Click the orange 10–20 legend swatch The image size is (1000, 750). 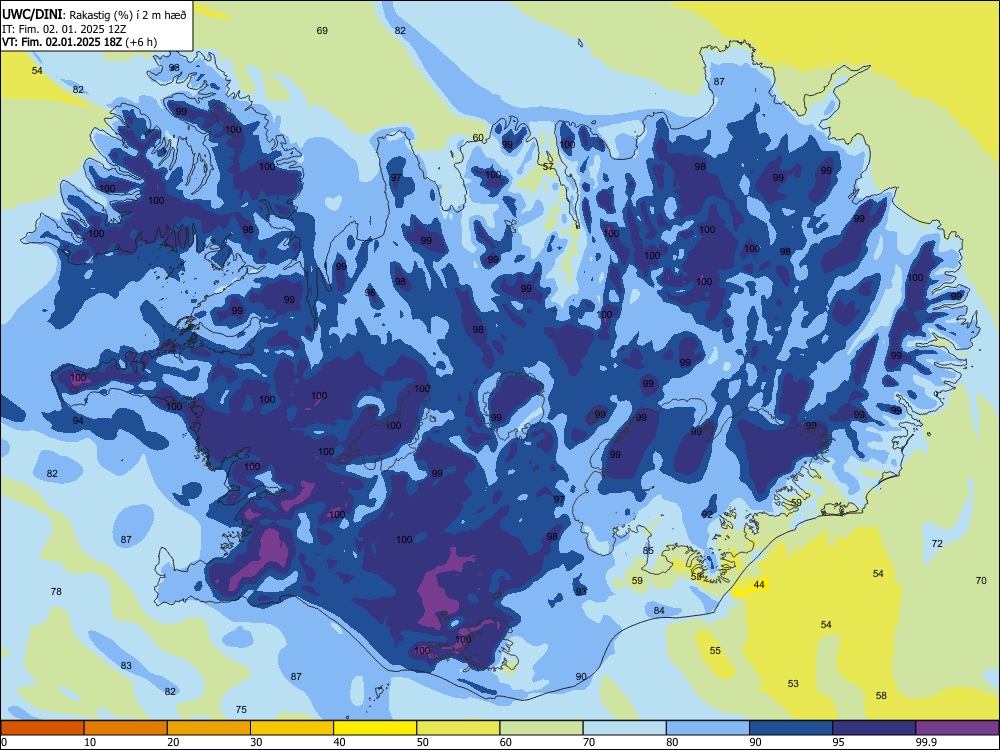[126, 728]
